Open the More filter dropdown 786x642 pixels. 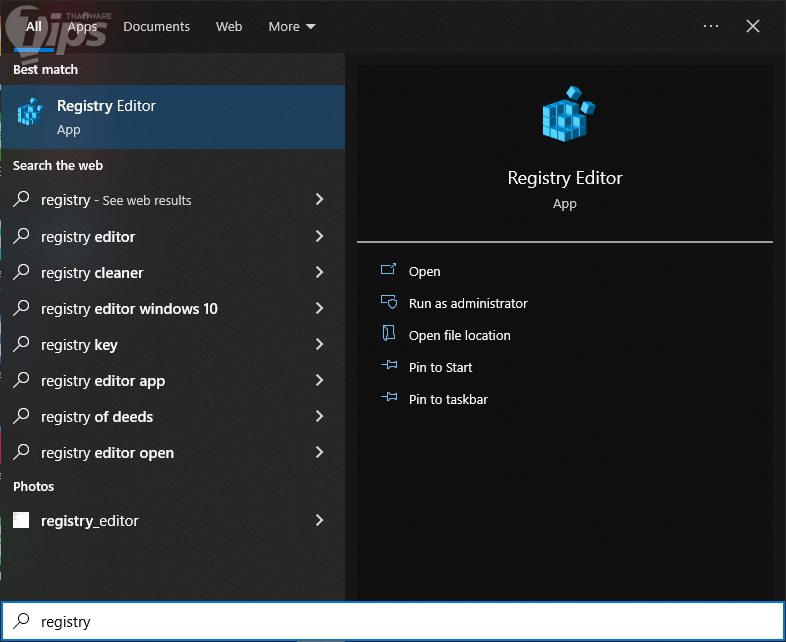[x=292, y=27]
